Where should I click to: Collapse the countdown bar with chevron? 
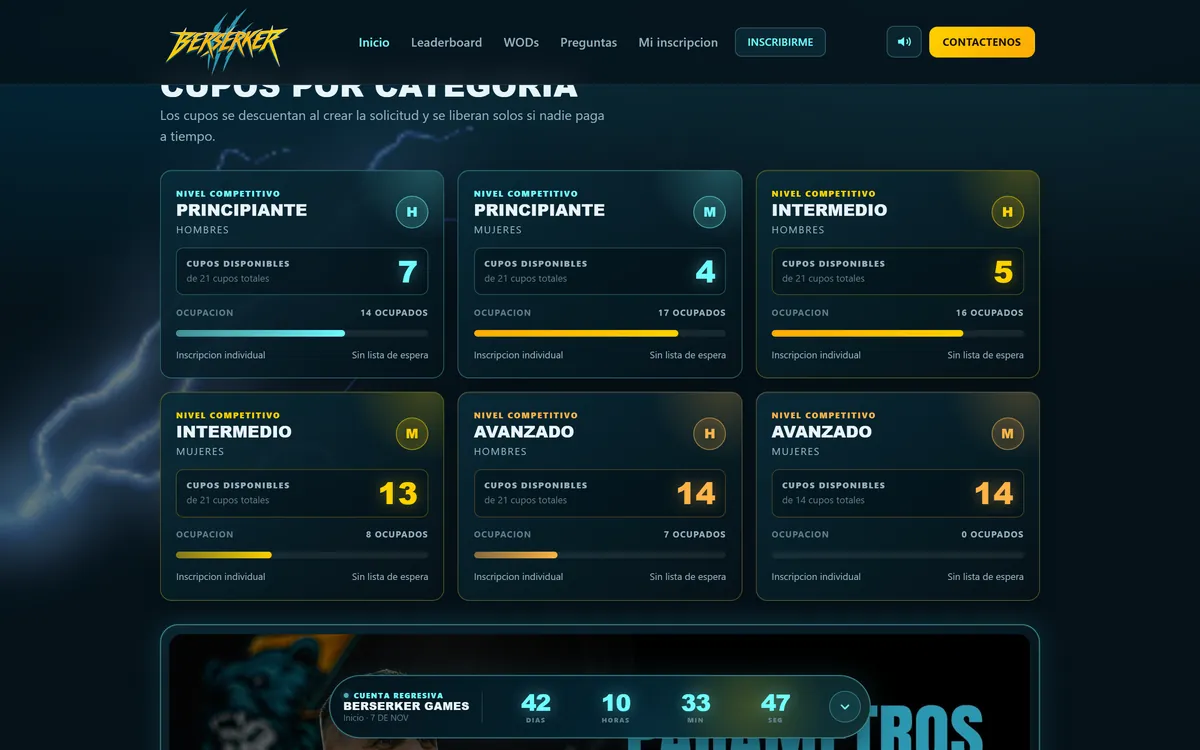(x=844, y=706)
